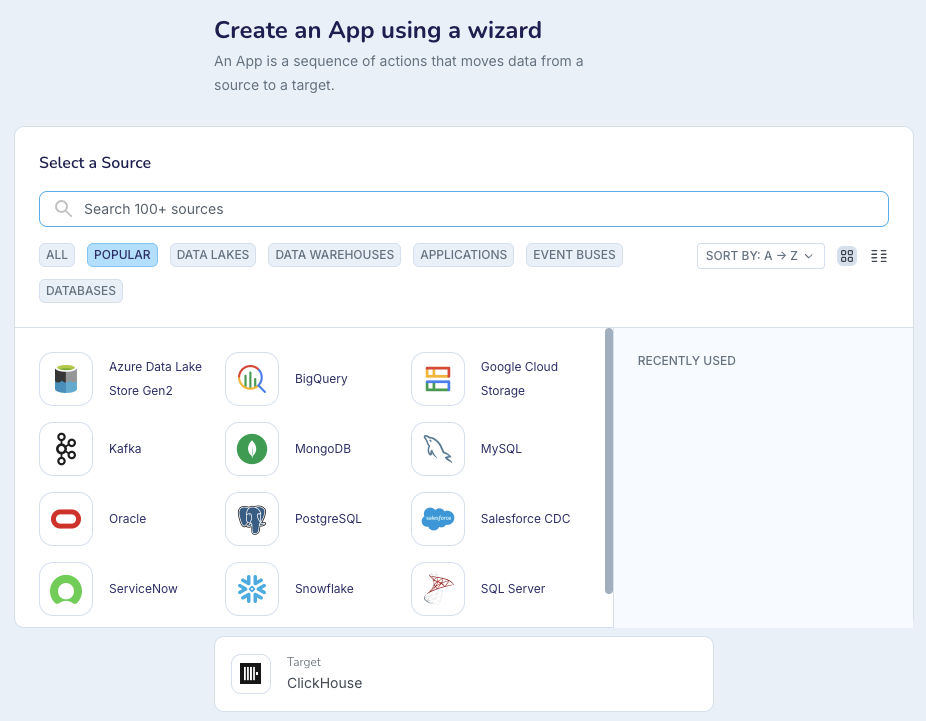Select the Azure Data Lake Store Gen2 icon
This screenshot has width=926, height=721.
click(66, 379)
